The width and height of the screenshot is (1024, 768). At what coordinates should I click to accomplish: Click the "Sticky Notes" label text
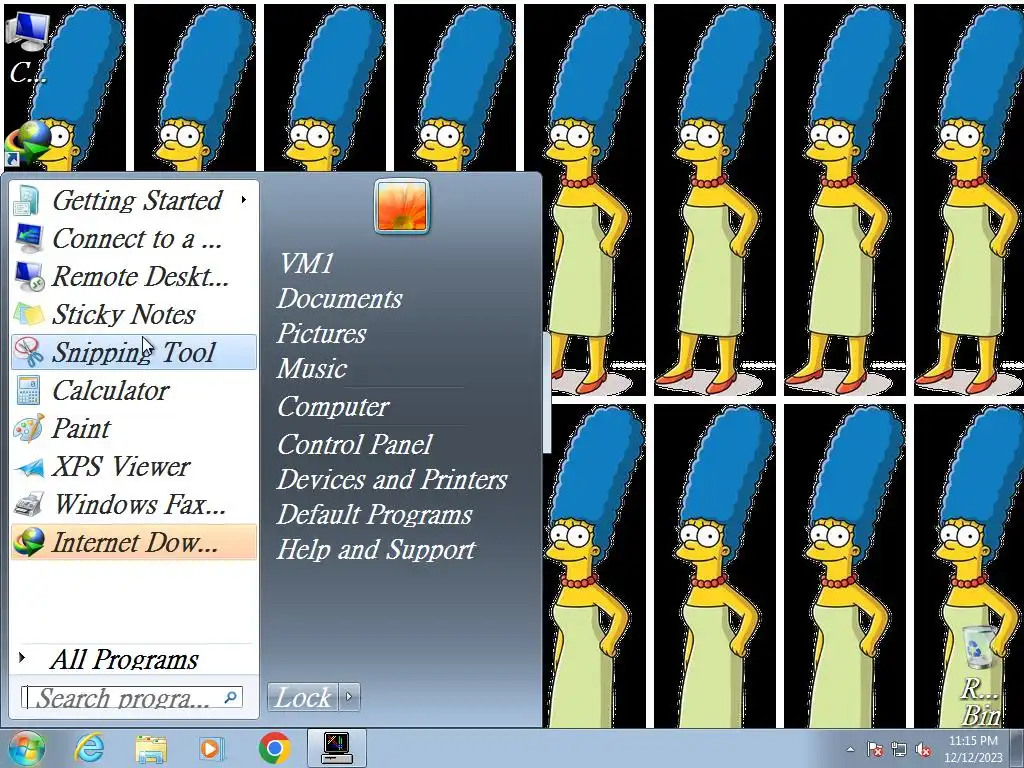124,314
